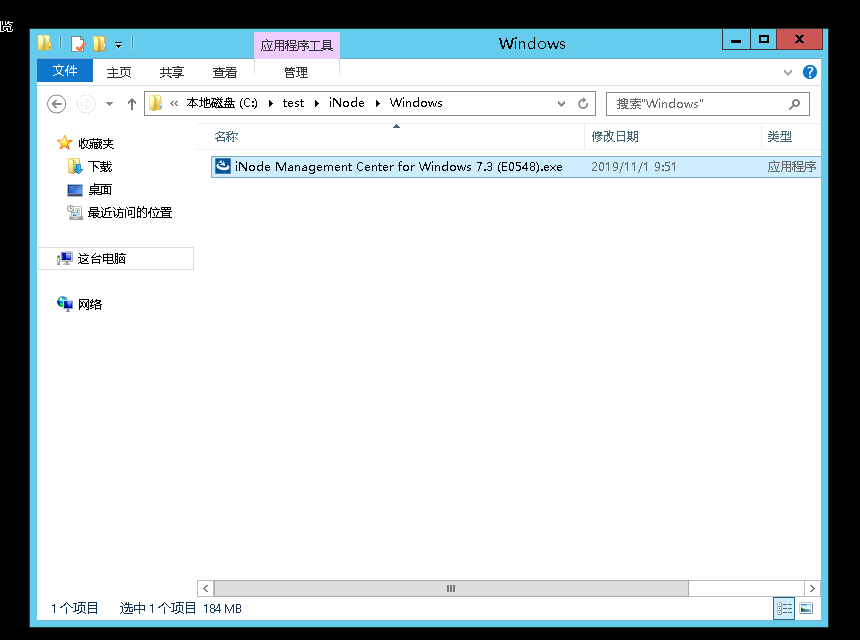Click the 搜索"Windows" search box
Viewport: 860px width, 640px height.
tap(708, 104)
